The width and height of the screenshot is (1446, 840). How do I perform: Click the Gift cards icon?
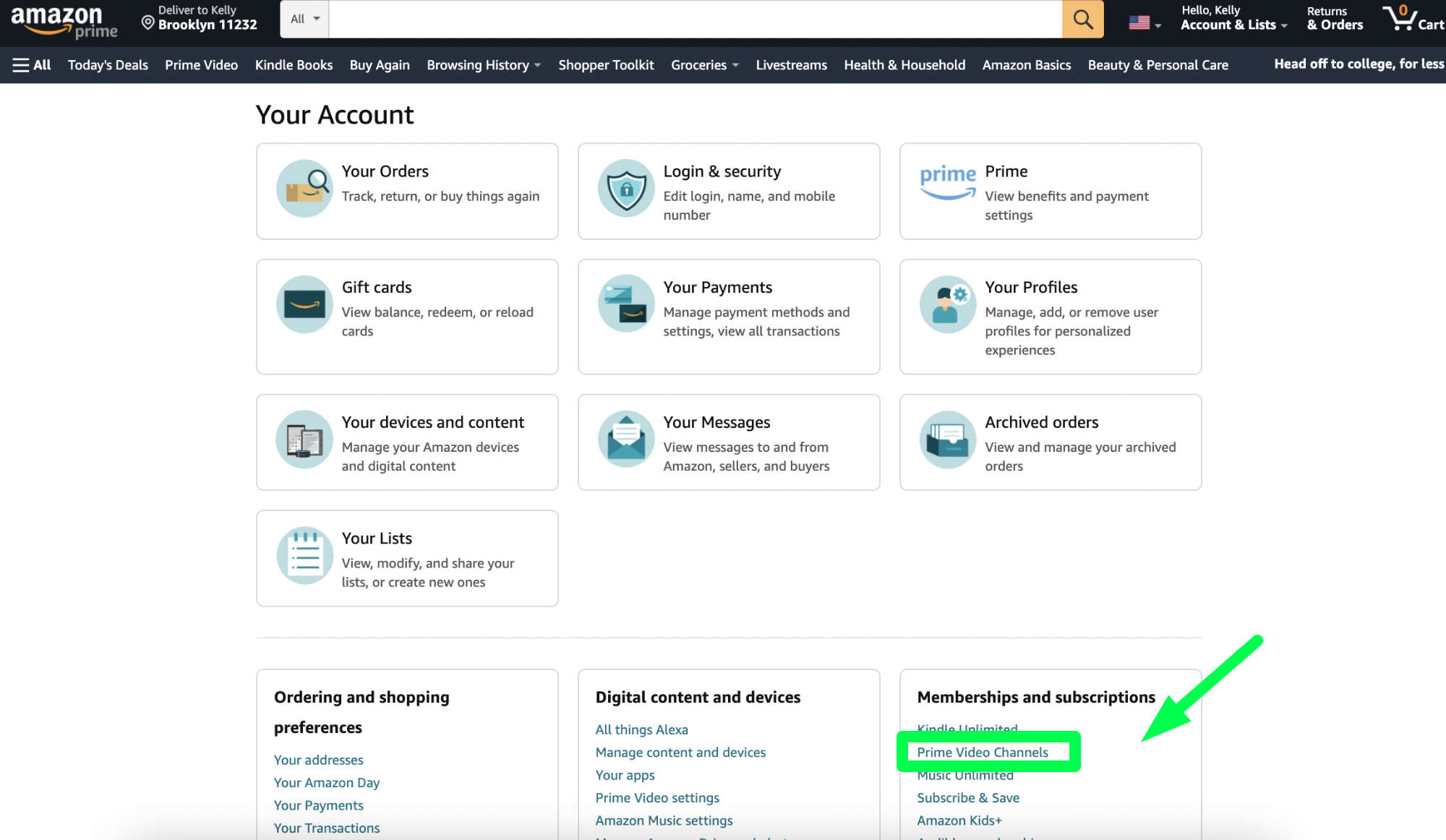coord(303,306)
